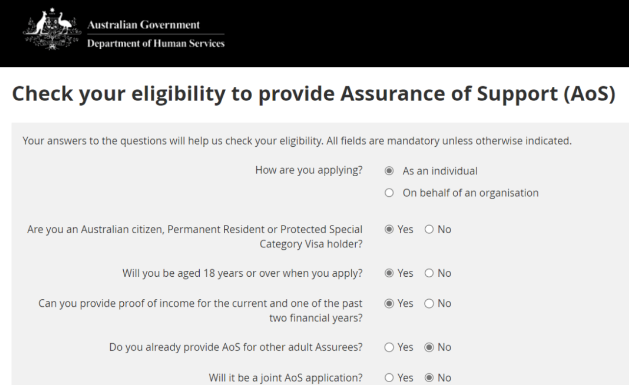Select No for aged 18 years question
629x388 pixels.
[429, 273]
